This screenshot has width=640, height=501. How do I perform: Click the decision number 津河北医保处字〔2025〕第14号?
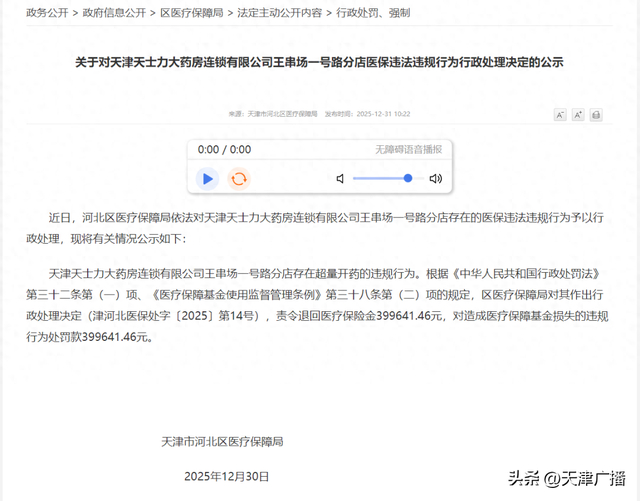(x=174, y=316)
